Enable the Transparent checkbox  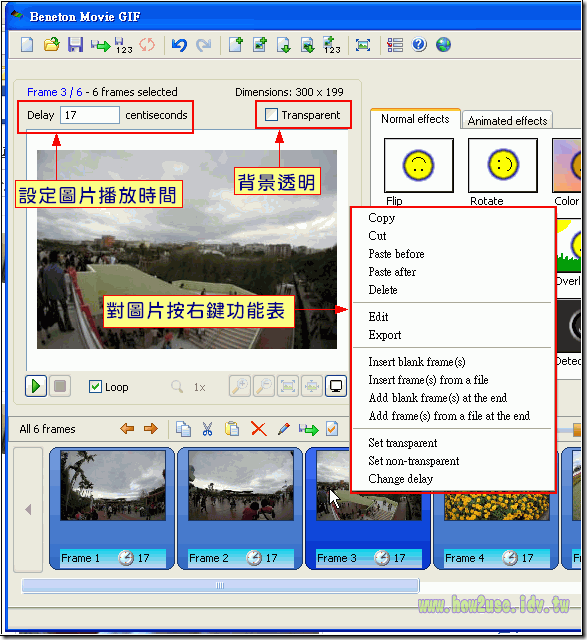click(x=271, y=115)
